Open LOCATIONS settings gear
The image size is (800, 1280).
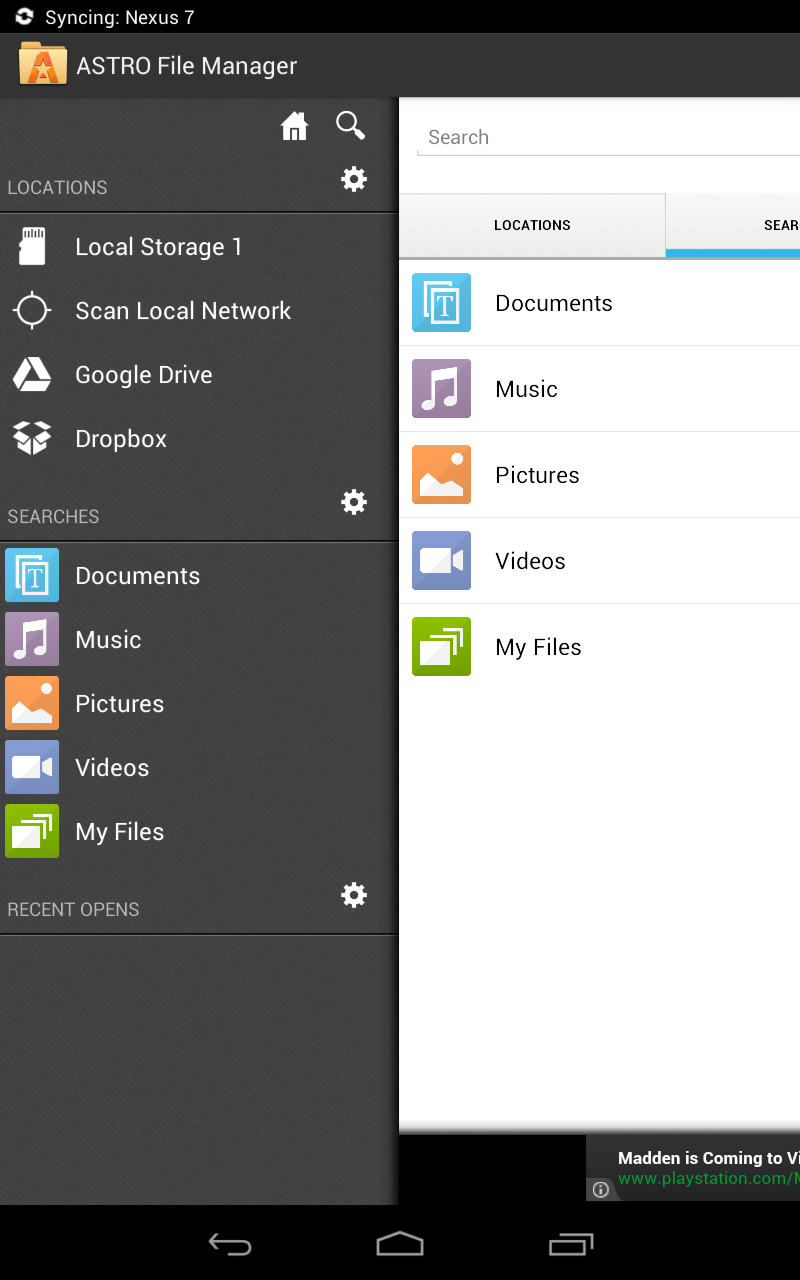(354, 179)
